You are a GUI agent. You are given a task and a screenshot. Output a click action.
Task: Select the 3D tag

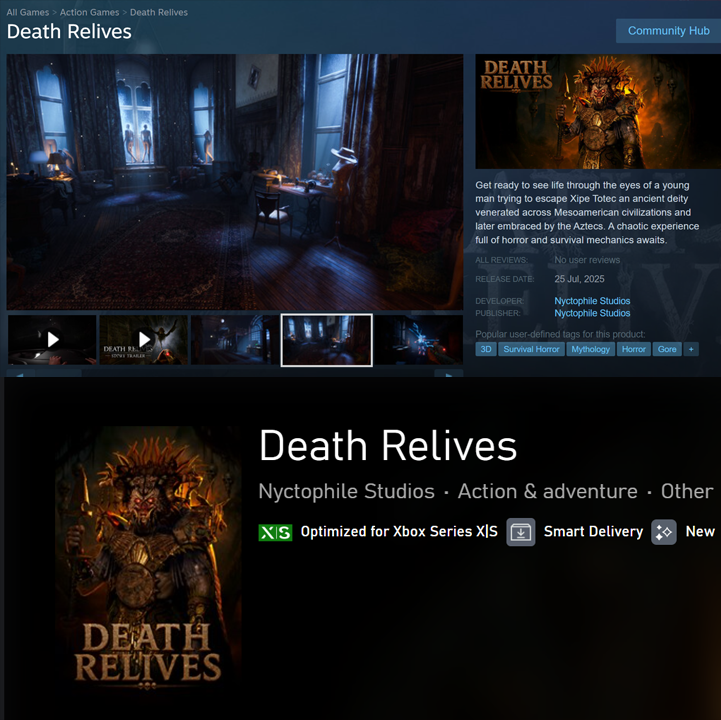coord(486,349)
